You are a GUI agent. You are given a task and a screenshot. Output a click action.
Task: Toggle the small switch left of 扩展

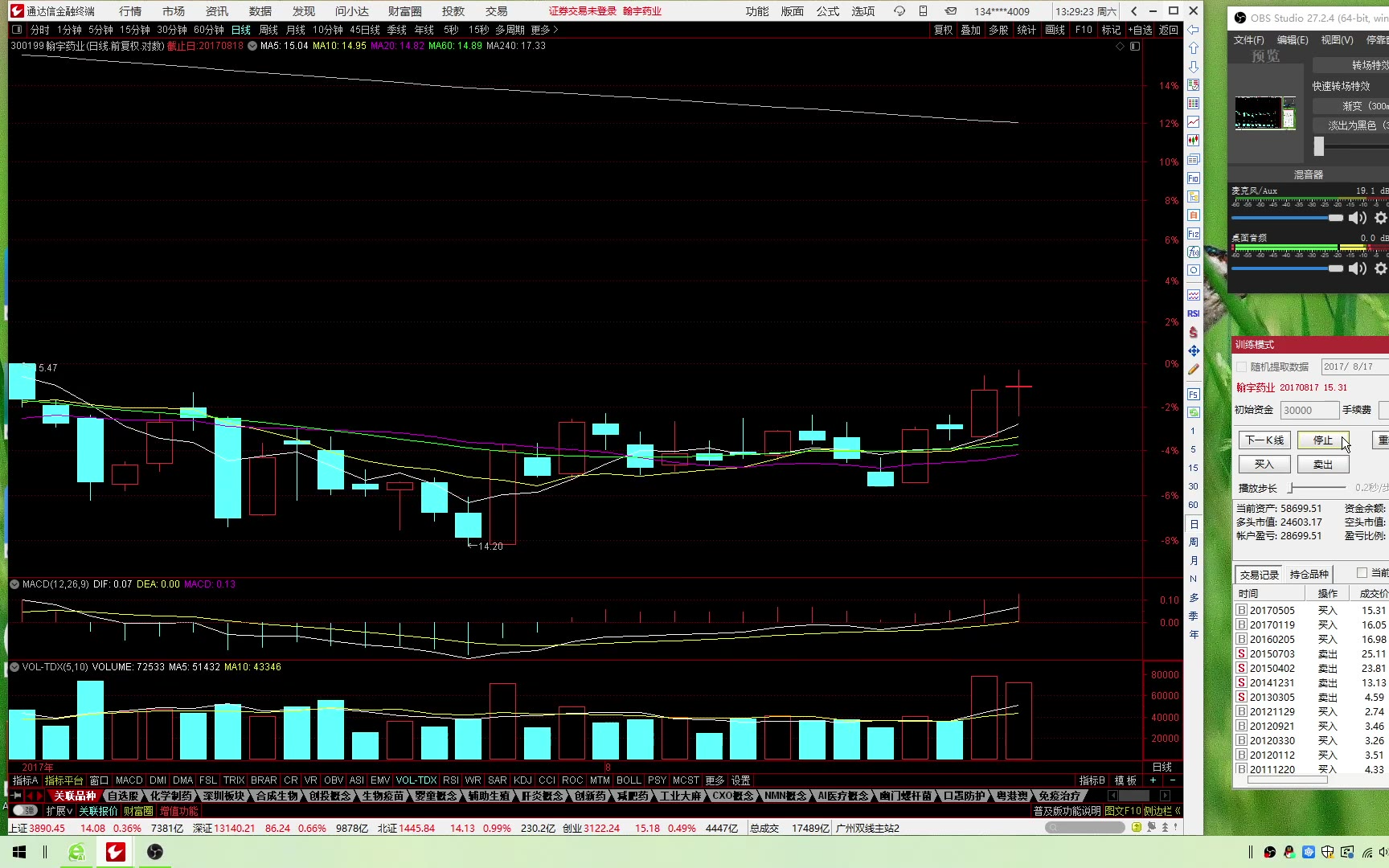(x=26, y=811)
